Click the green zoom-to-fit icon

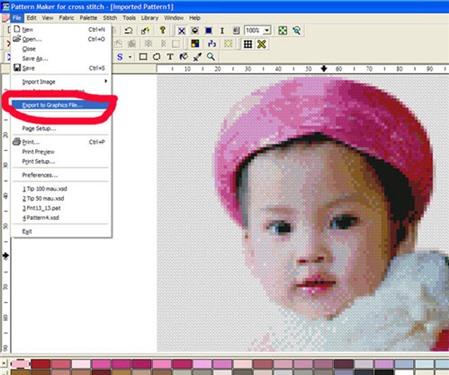pyautogui.click(x=283, y=31)
